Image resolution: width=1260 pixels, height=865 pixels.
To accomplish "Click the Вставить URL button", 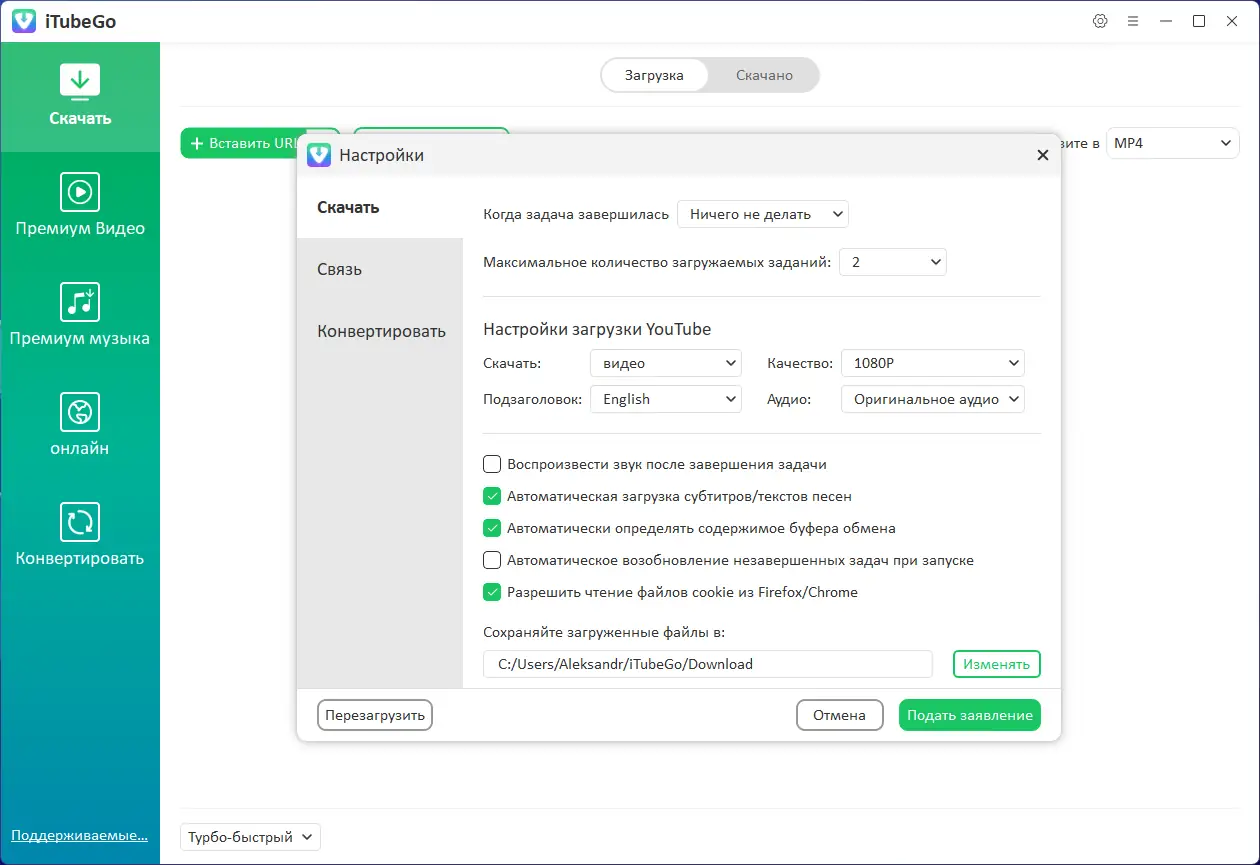I will pyautogui.click(x=240, y=143).
